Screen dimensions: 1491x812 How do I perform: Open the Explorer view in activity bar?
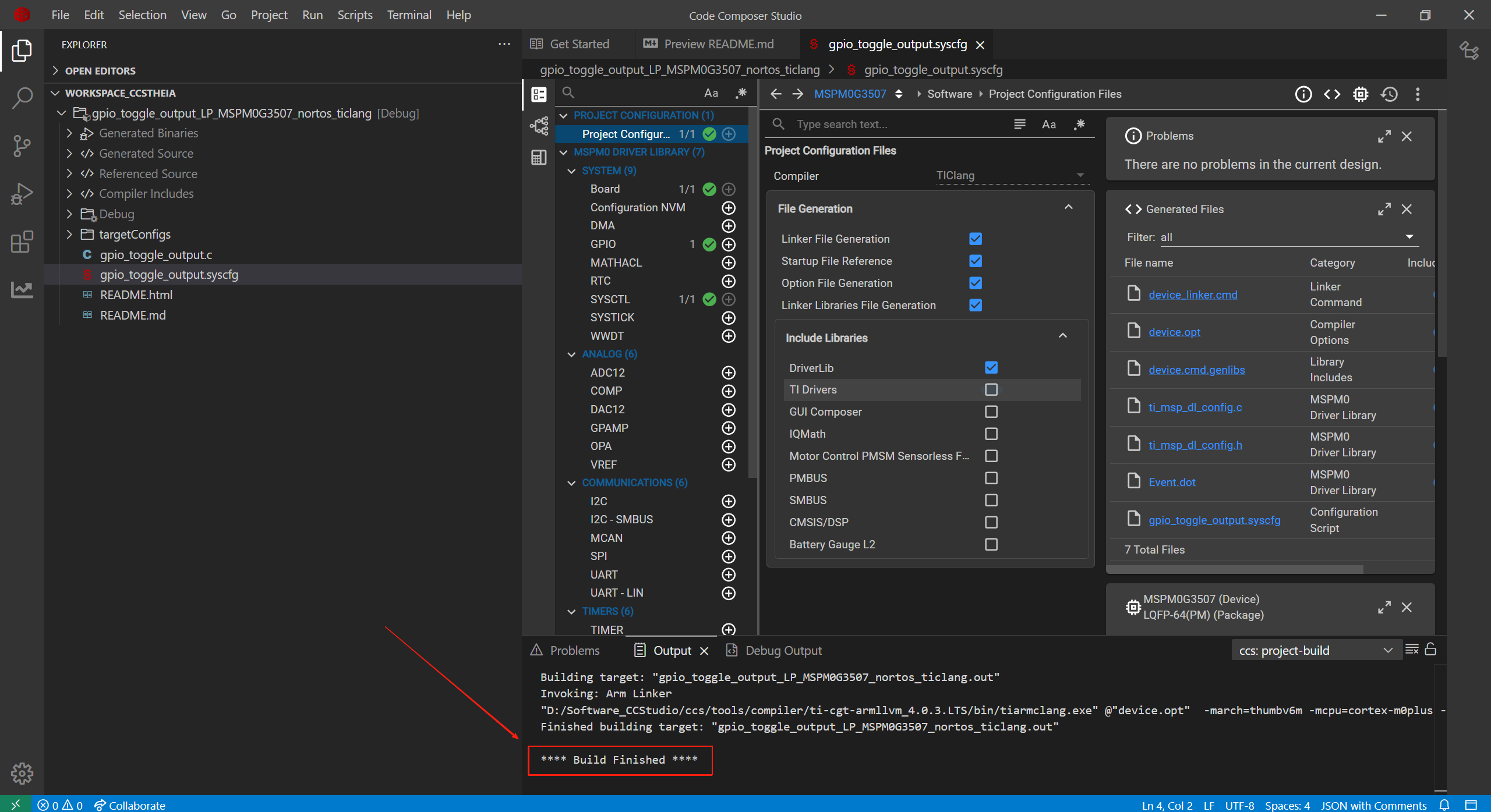coord(22,51)
